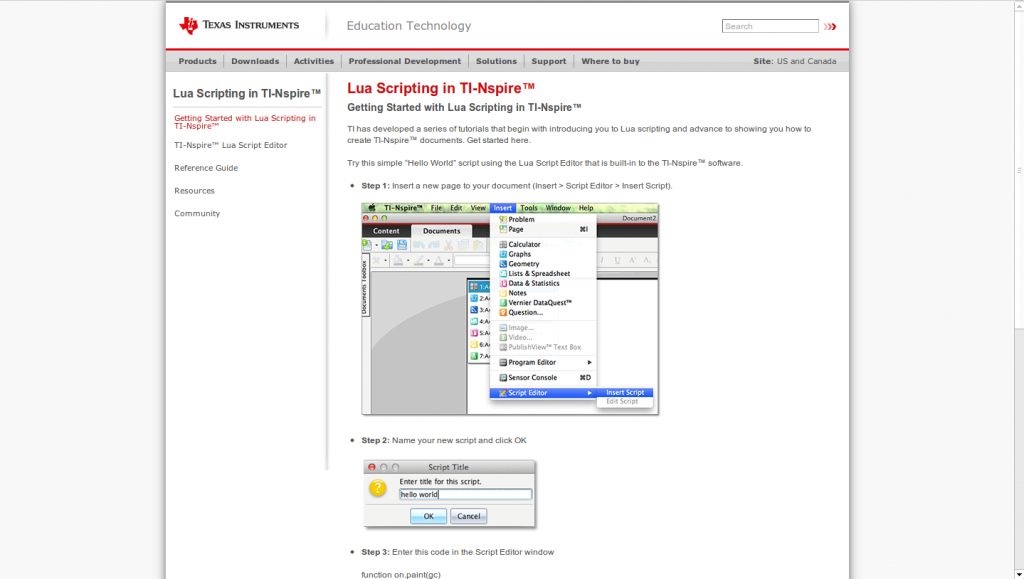Expand the Script Editor submenu
The image size is (1024, 579).
click(590, 393)
